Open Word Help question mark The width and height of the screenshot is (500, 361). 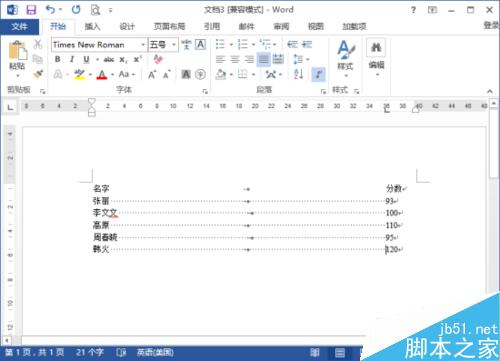click(413, 10)
